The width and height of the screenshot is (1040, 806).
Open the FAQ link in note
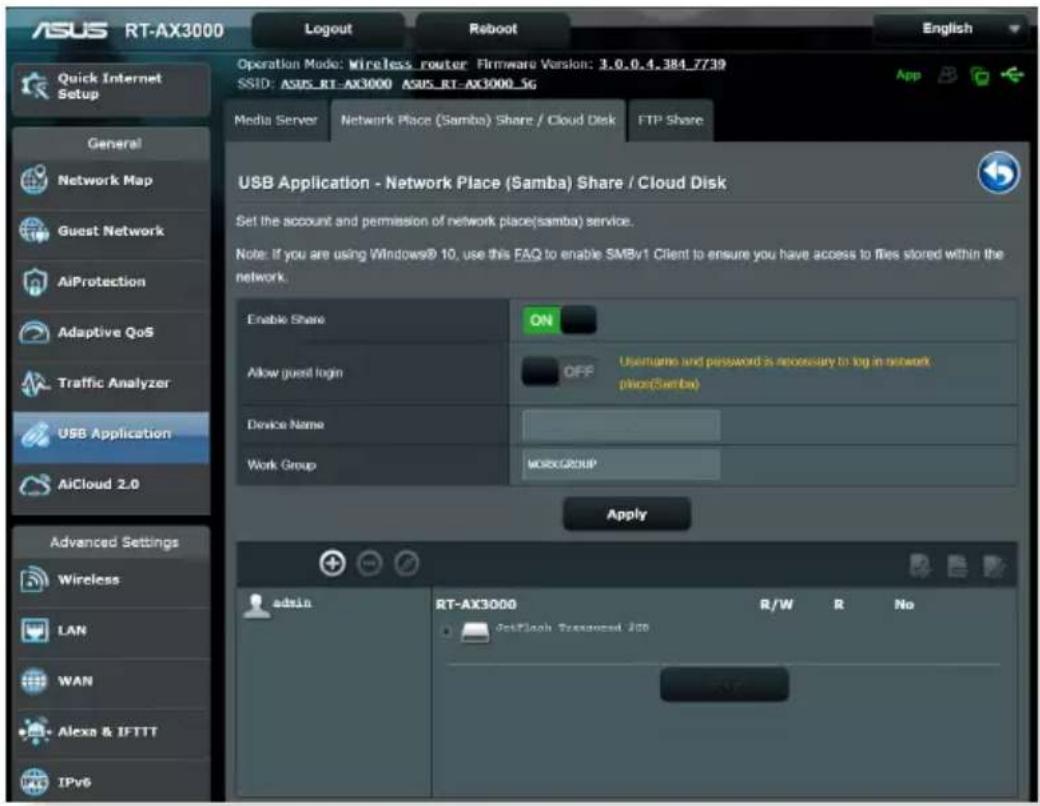[x=527, y=255]
